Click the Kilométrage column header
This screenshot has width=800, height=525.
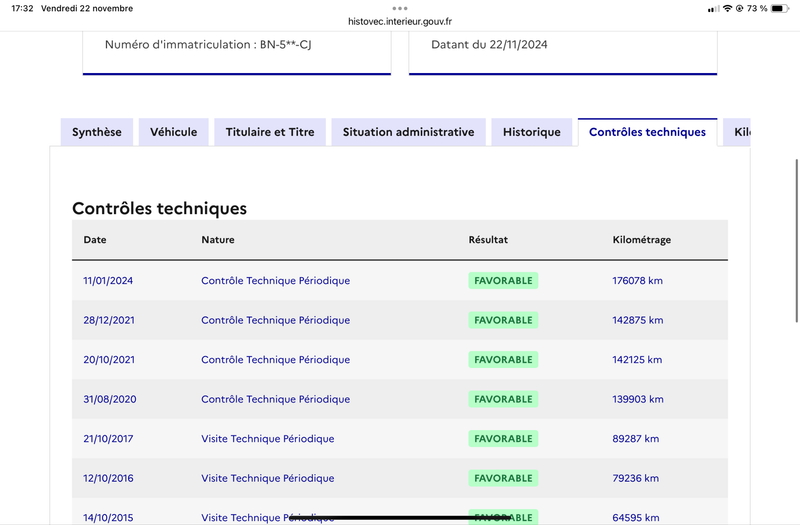tap(642, 240)
